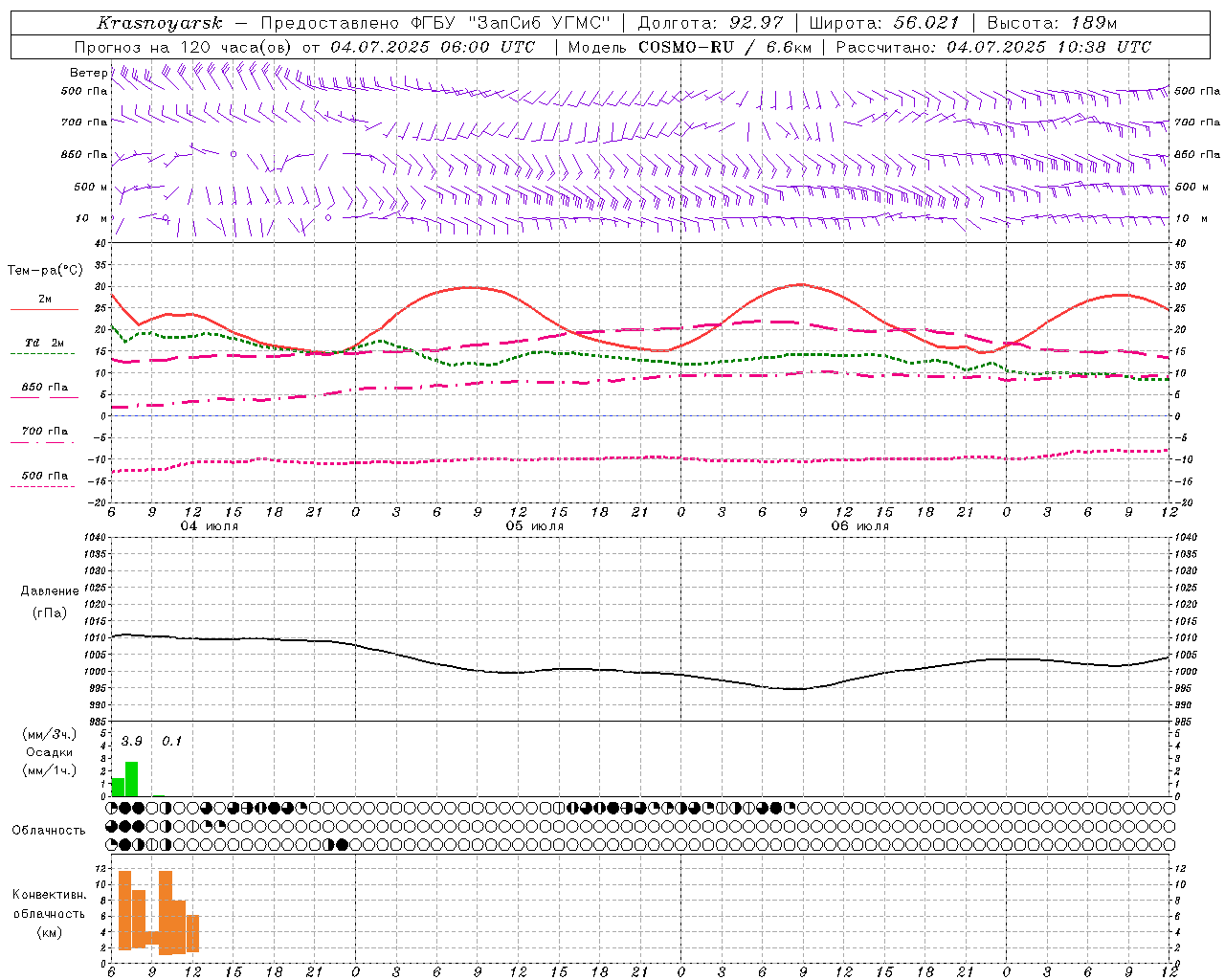Click the tallest green precipitation bar
1225x980 pixels.
tap(132, 779)
